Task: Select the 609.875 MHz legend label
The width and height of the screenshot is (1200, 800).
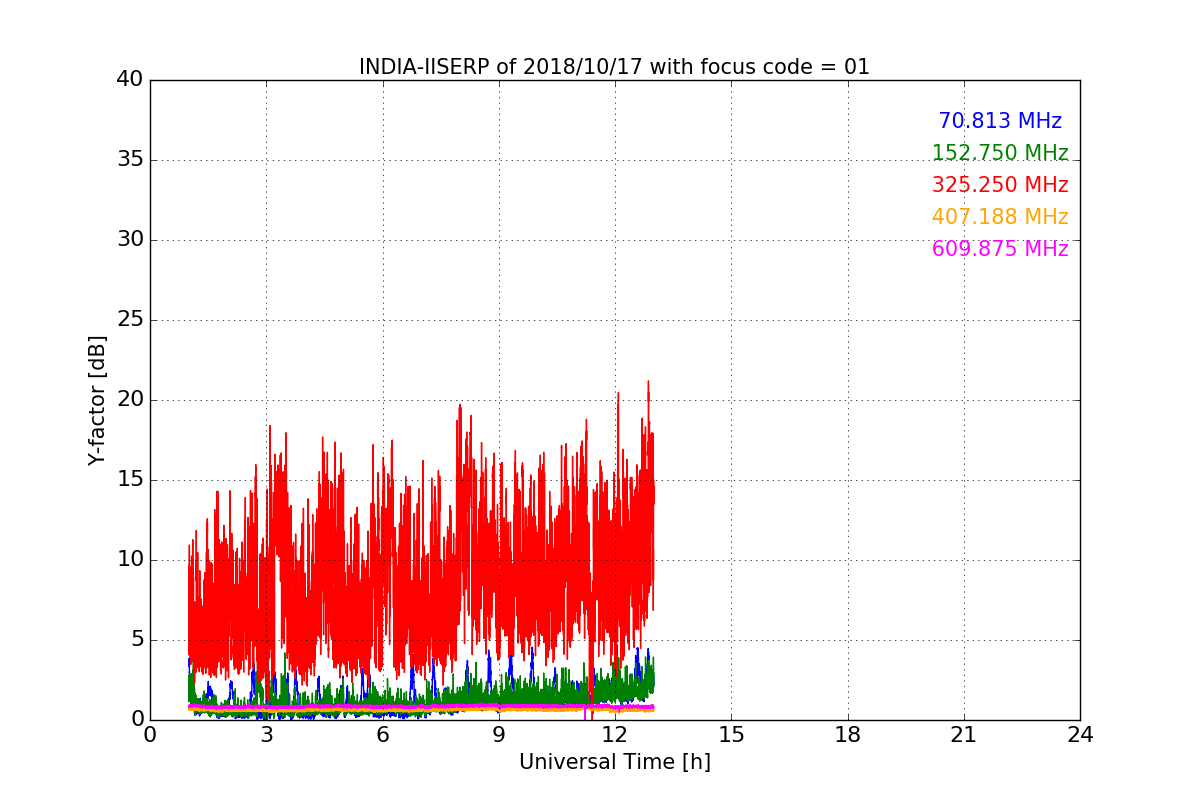Action: click(x=1000, y=249)
